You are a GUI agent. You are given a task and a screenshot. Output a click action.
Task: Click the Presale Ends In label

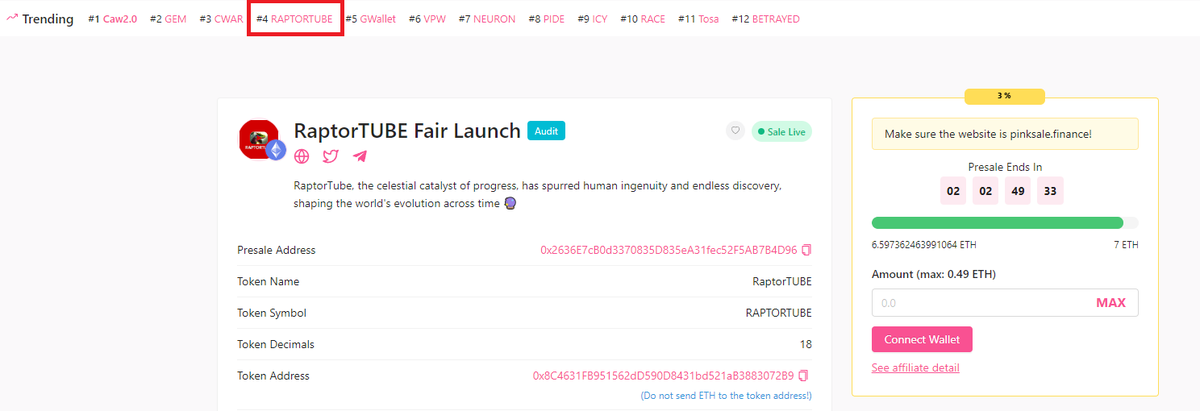[1005, 167]
